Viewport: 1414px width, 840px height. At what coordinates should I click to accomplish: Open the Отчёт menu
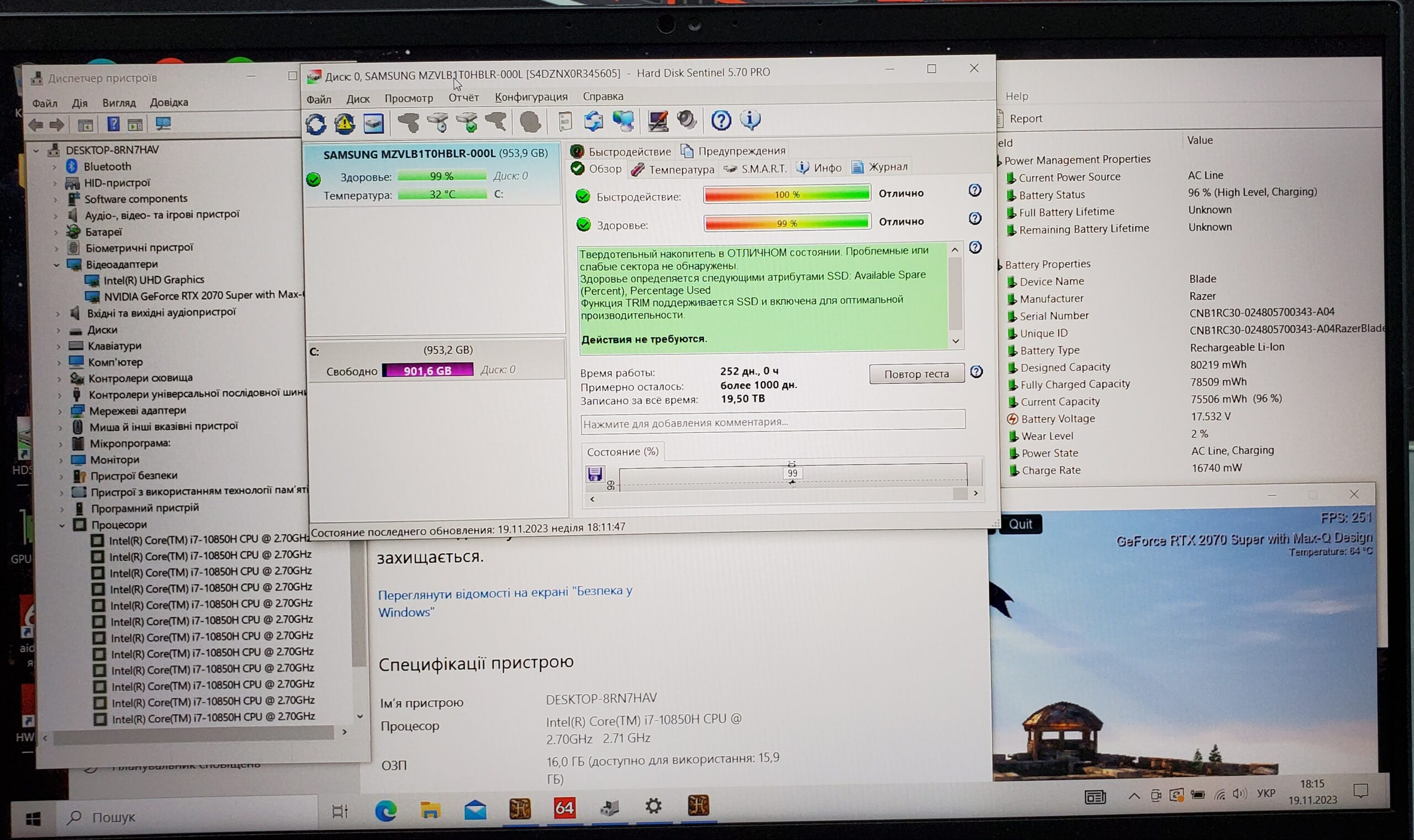pos(463,97)
